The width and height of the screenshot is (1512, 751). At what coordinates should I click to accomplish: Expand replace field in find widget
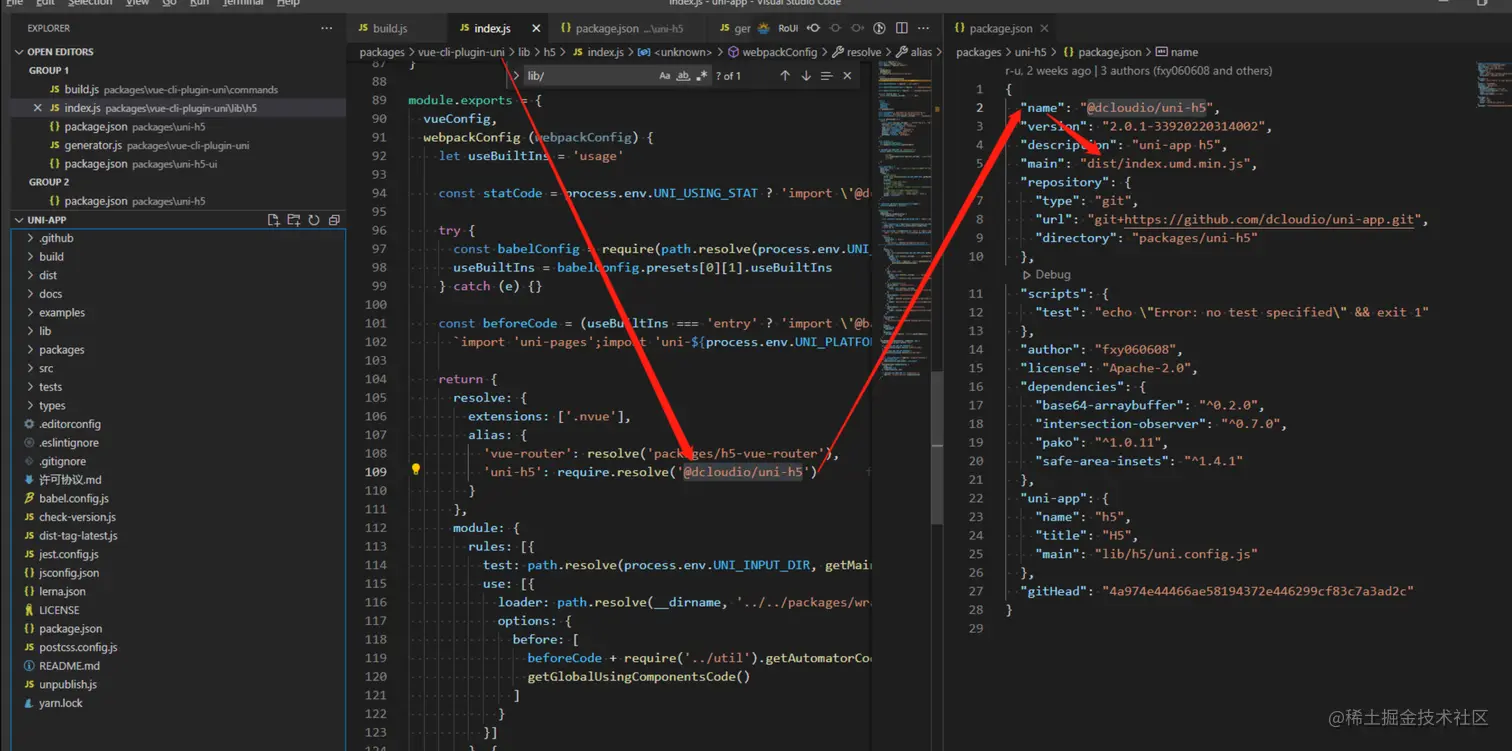click(x=516, y=76)
